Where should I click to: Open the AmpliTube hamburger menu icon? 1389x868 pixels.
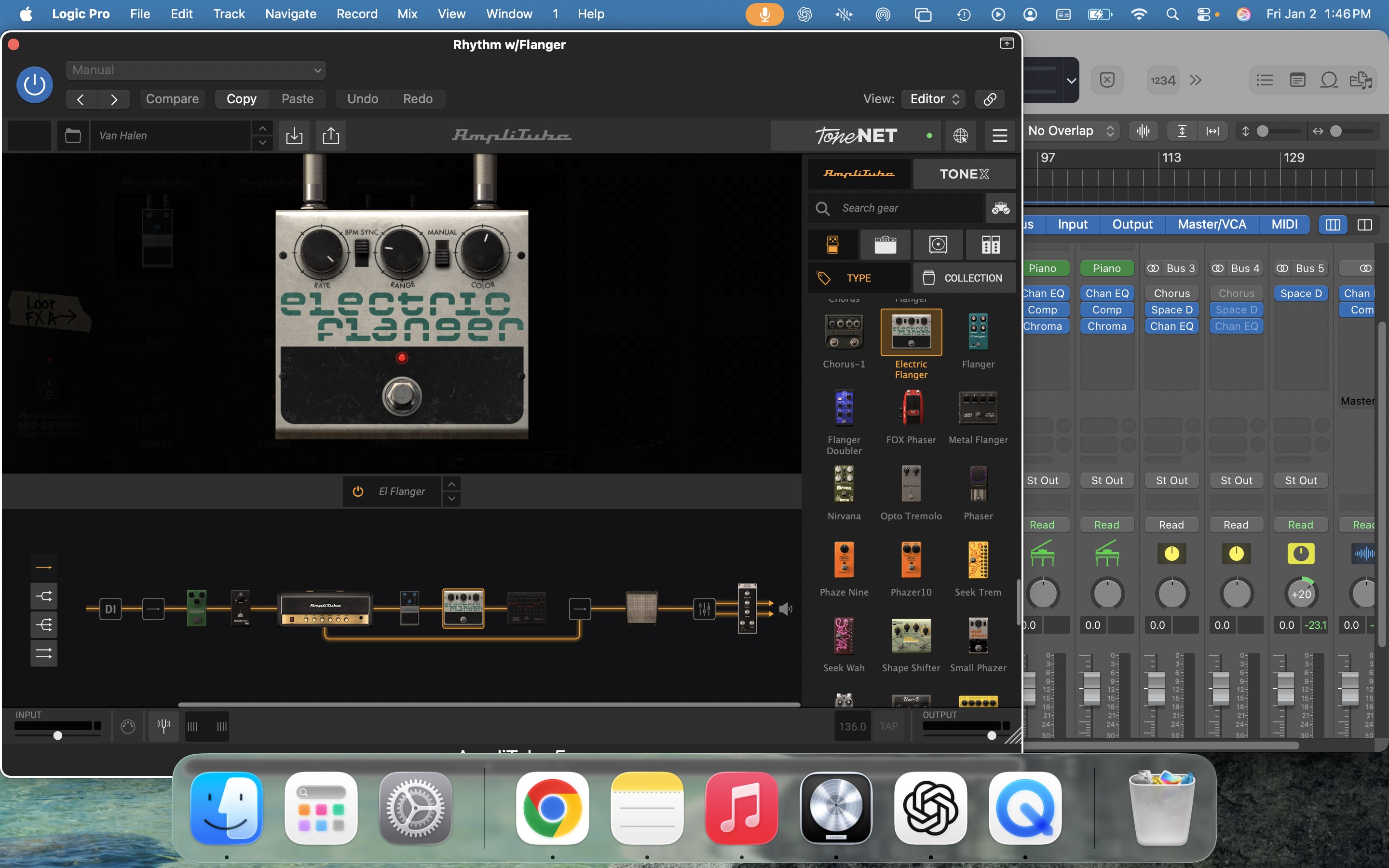tap(1000, 136)
